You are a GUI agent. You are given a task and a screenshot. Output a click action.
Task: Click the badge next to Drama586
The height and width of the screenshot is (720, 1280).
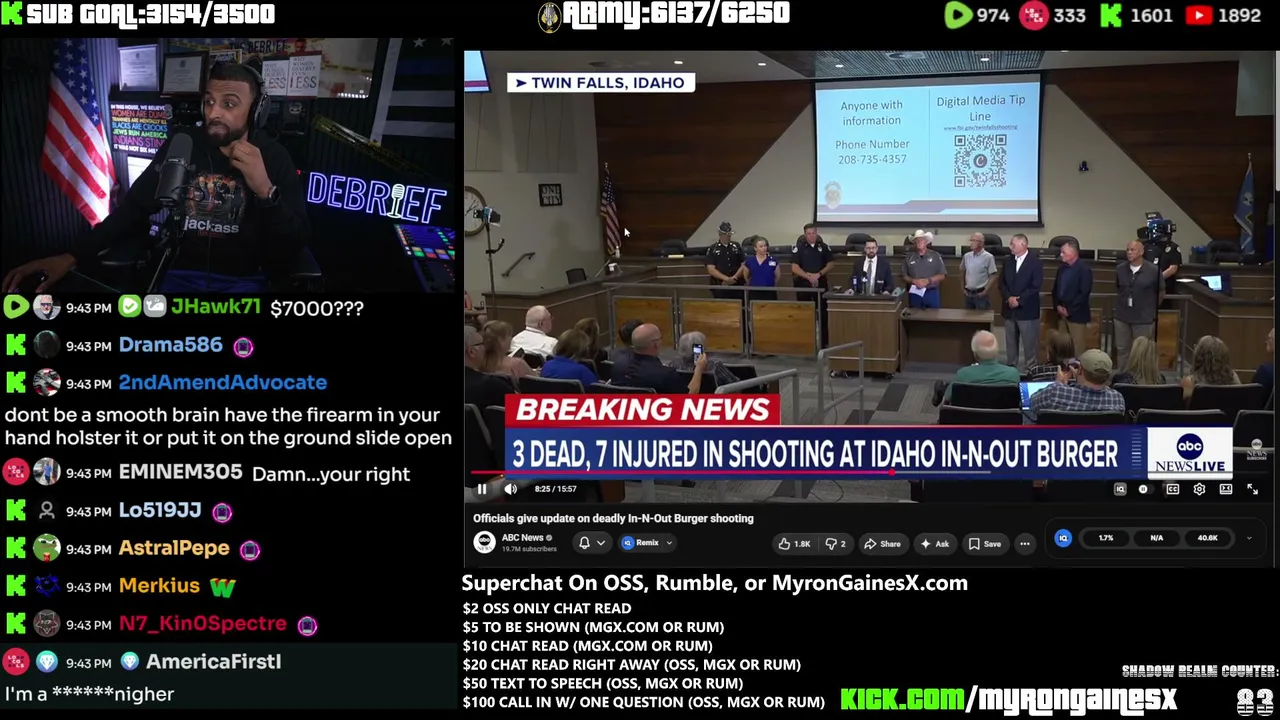pyautogui.click(x=243, y=346)
